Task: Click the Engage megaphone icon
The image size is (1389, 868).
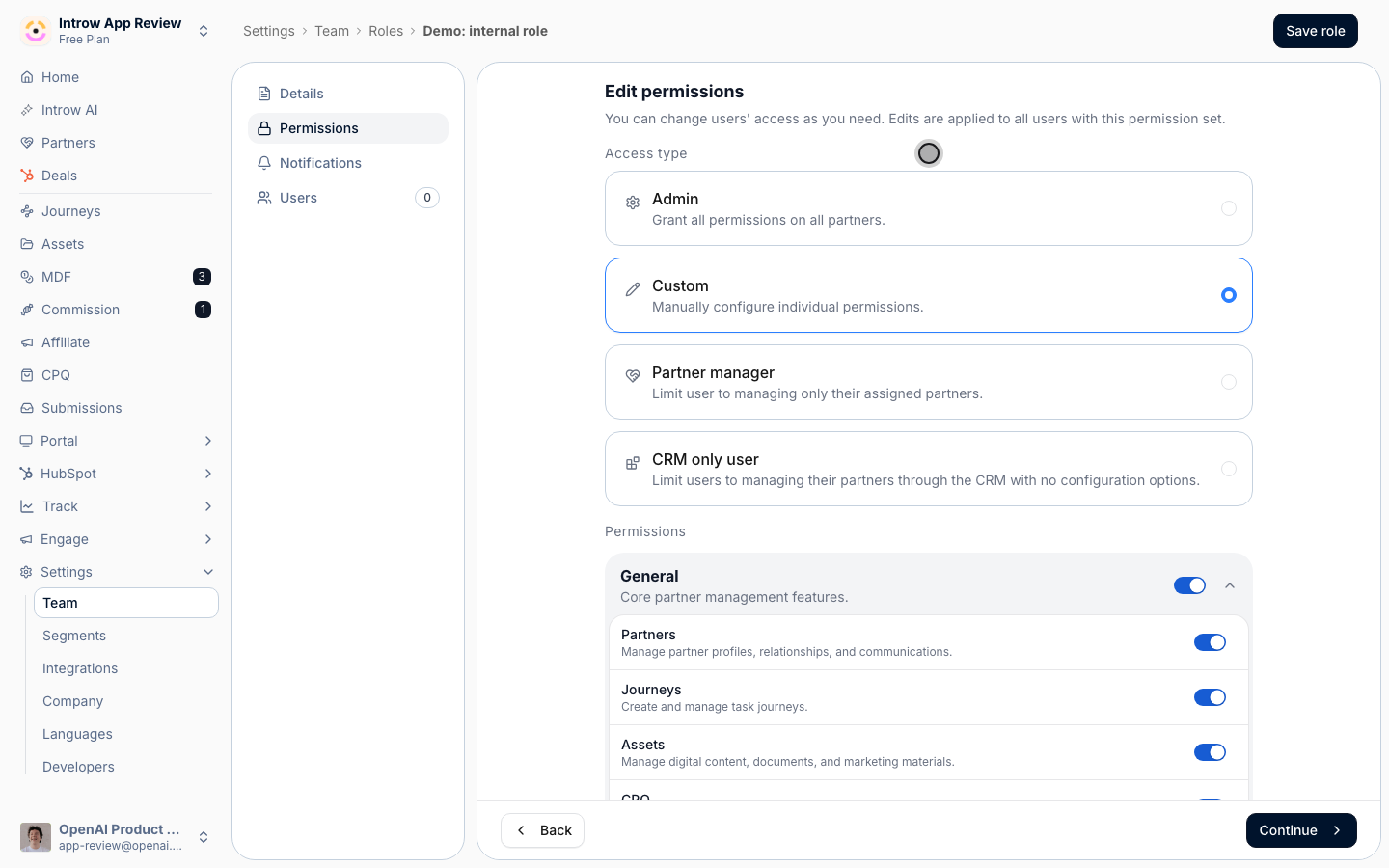Action: tap(26, 539)
